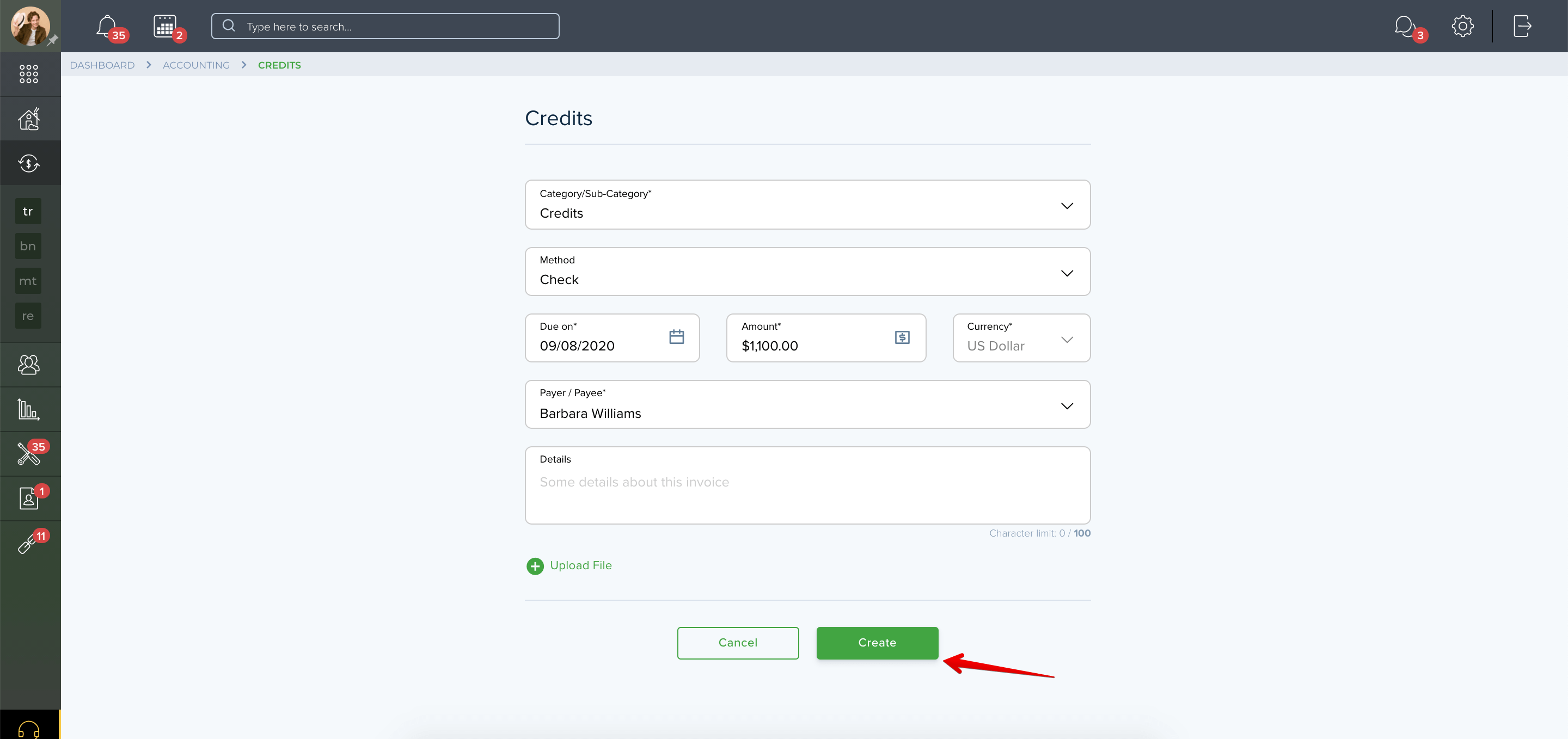1568x739 pixels.
Task: Click the Due on date field
Action: [612, 337]
